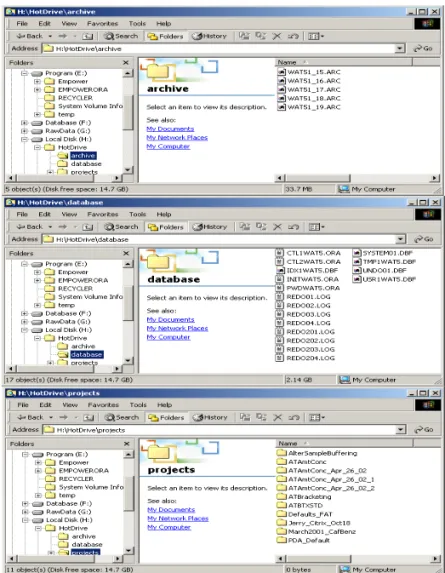Expand Database (F:) in archive window tree
The image size is (445, 573).
coord(24,123)
